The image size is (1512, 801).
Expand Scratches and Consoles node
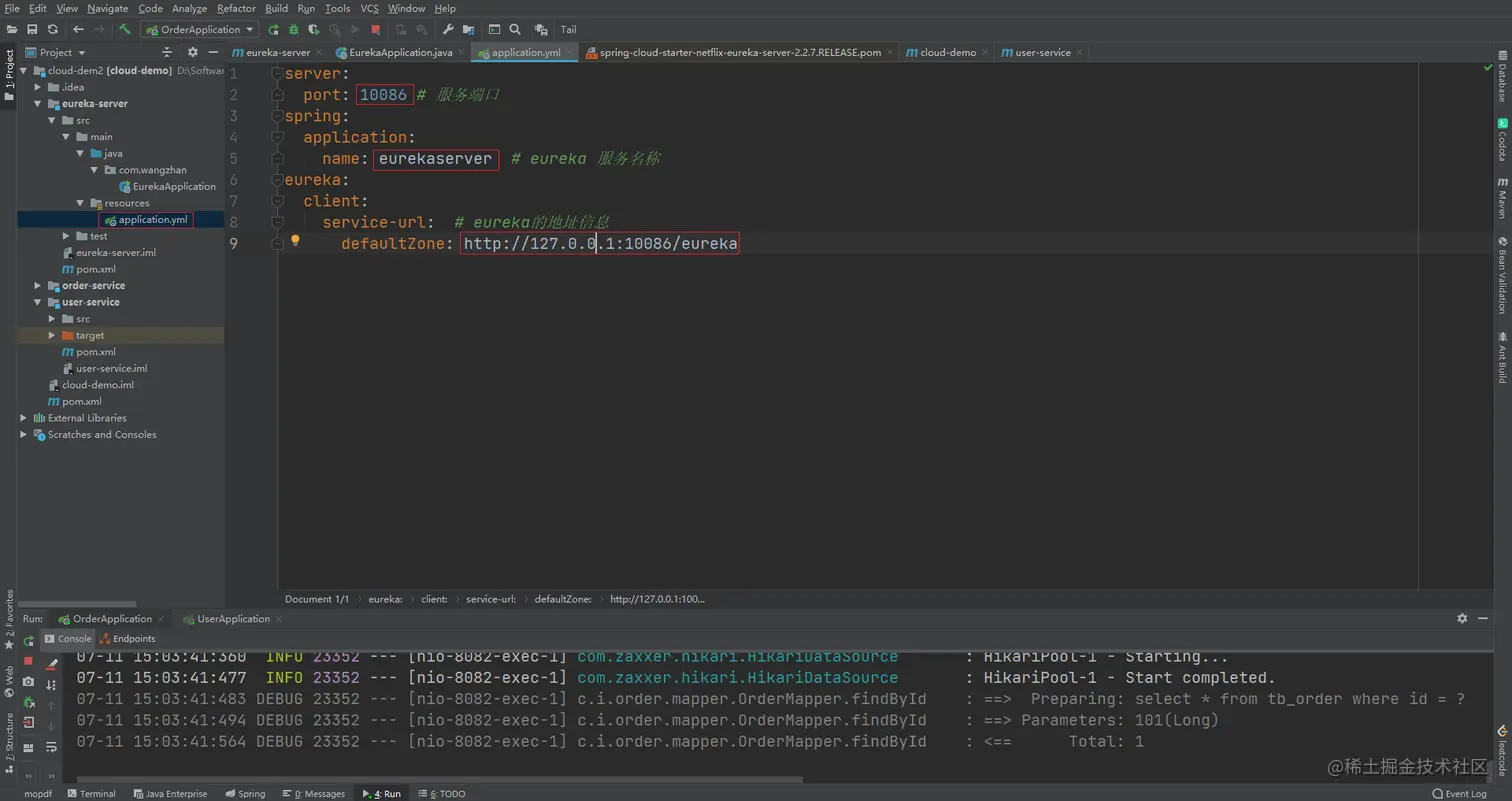(x=24, y=435)
